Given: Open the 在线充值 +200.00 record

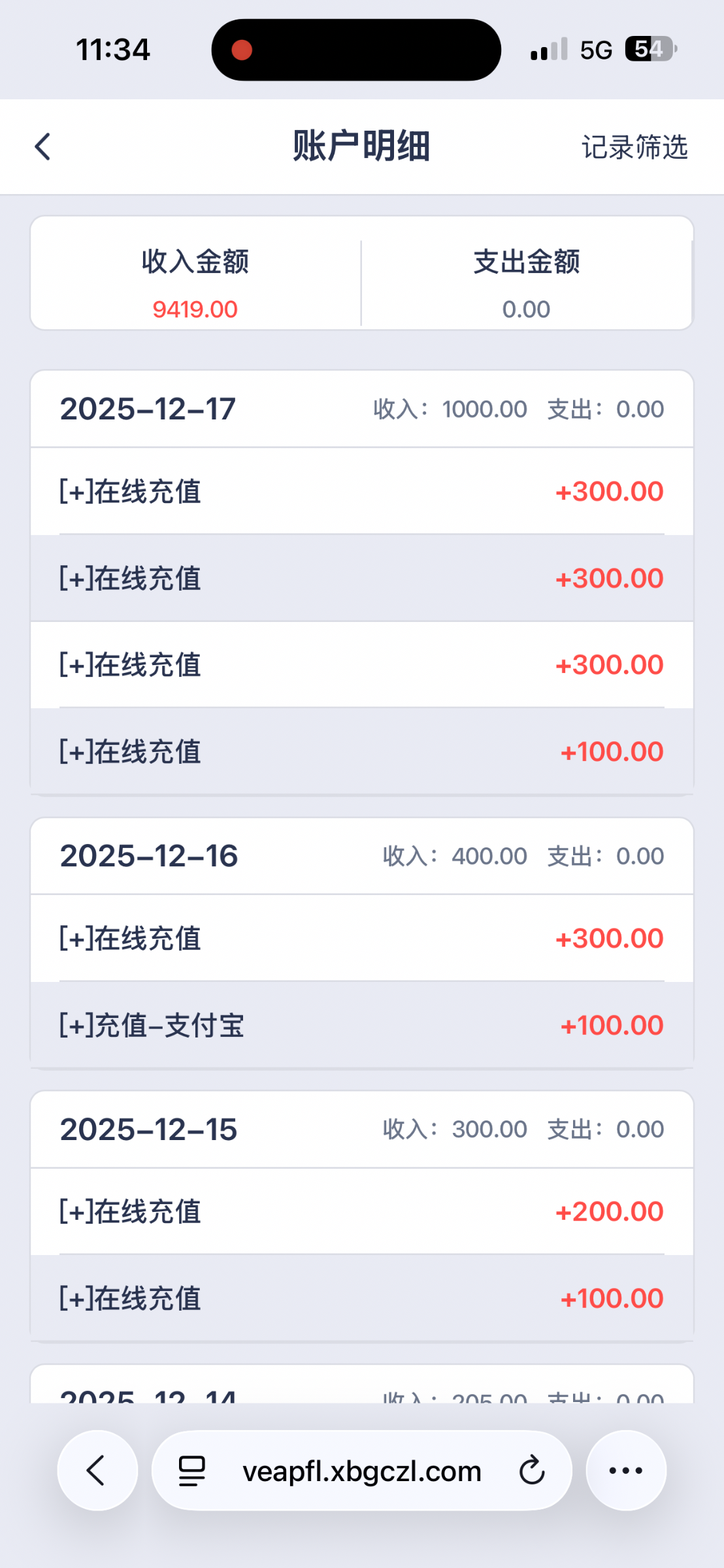Looking at the screenshot, I should (x=362, y=1211).
